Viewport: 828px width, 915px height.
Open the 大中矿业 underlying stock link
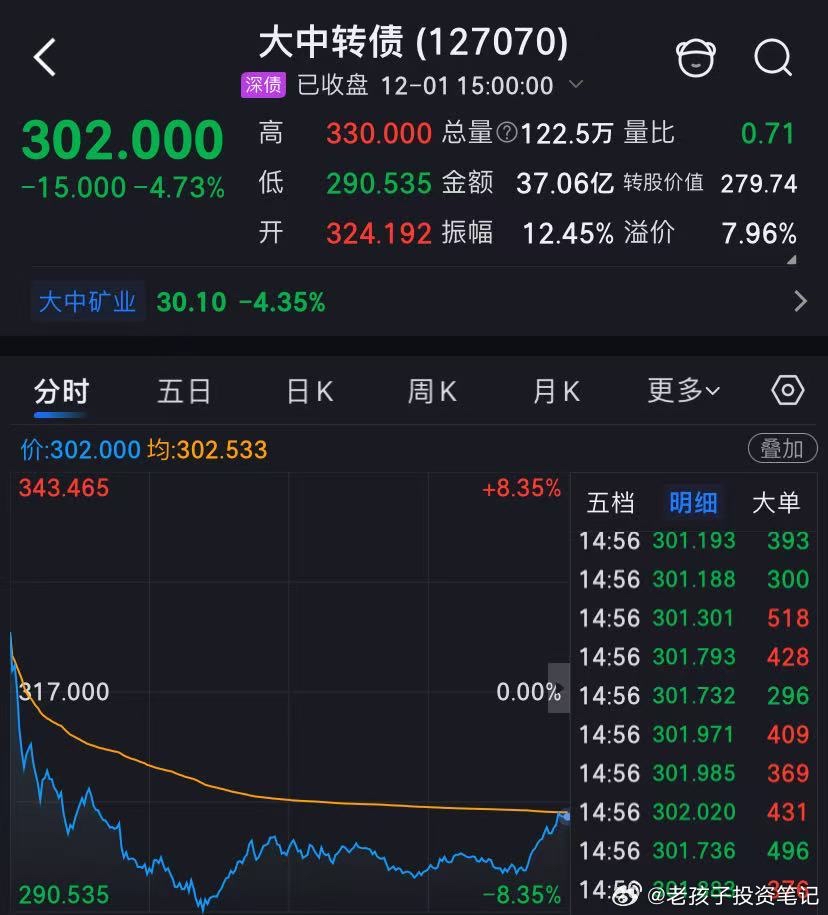[88, 302]
